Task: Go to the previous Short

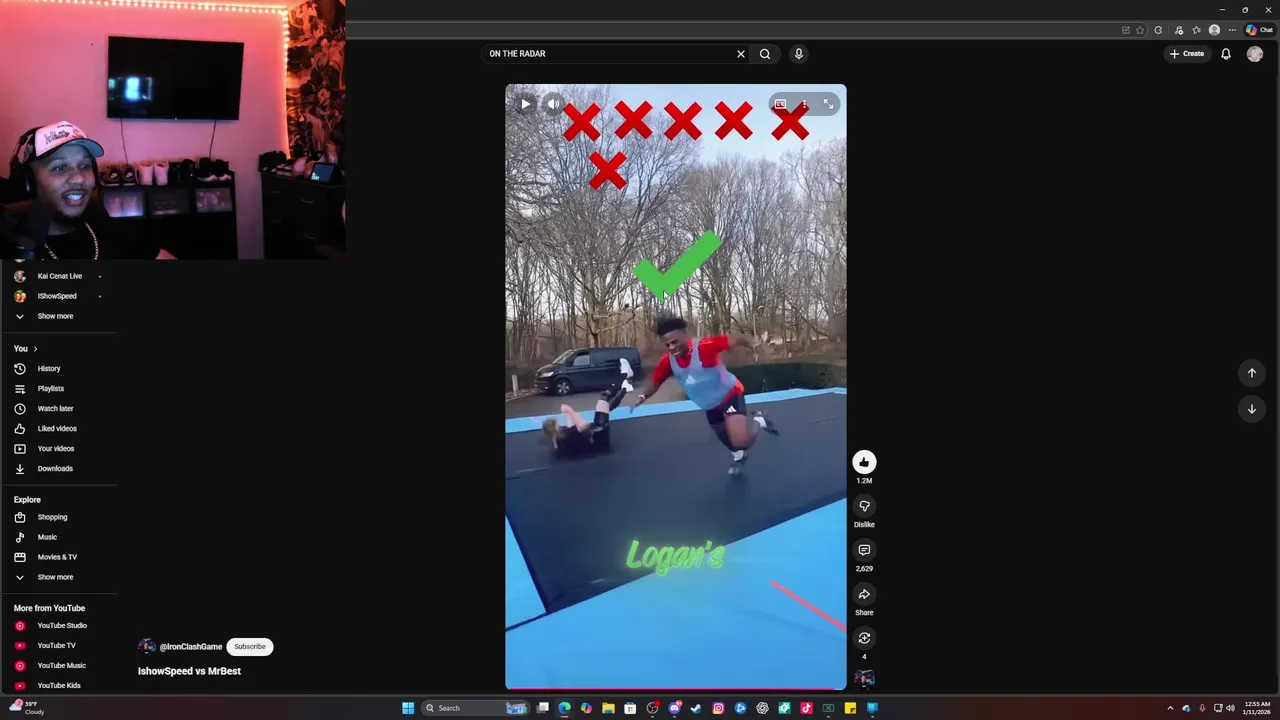Action: [x=1251, y=373]
